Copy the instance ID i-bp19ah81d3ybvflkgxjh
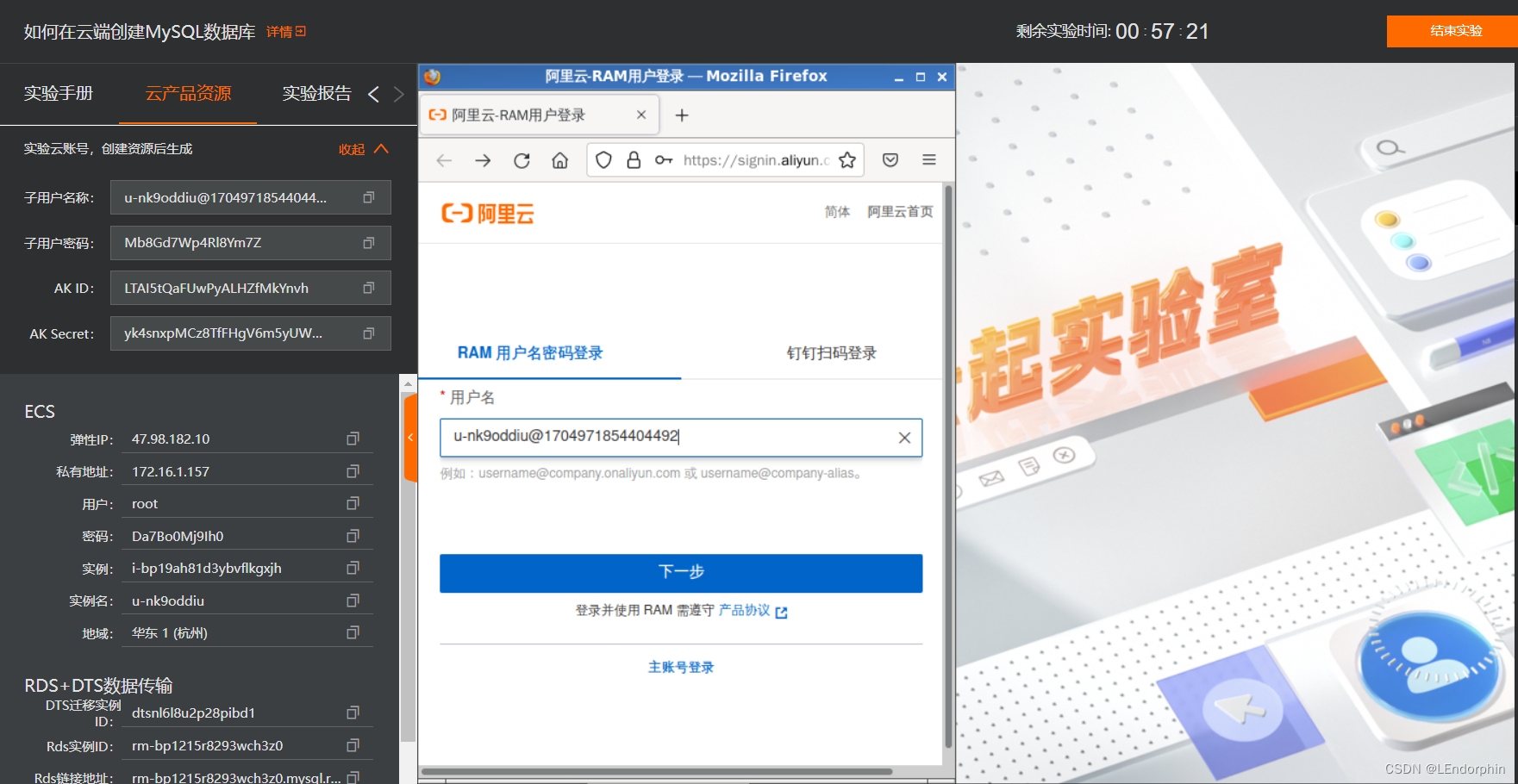Viewport: 1518px width, 784px height. 353,568
